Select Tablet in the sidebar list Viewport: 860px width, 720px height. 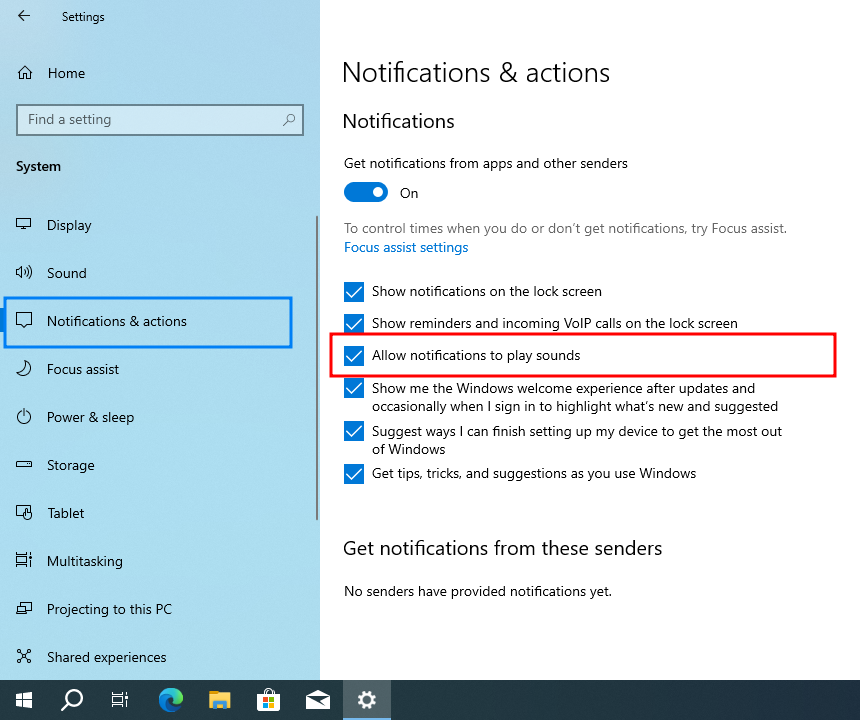tap(66, 513)
